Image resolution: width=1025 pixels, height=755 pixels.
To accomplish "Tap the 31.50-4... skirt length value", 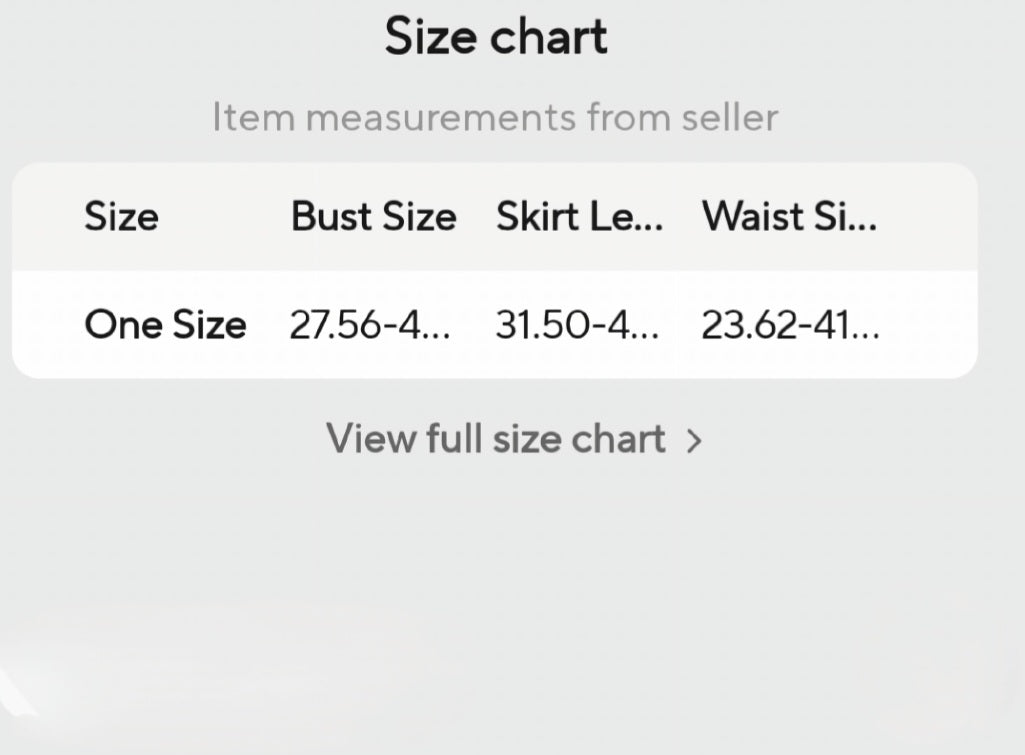I will tap(577, 325).
